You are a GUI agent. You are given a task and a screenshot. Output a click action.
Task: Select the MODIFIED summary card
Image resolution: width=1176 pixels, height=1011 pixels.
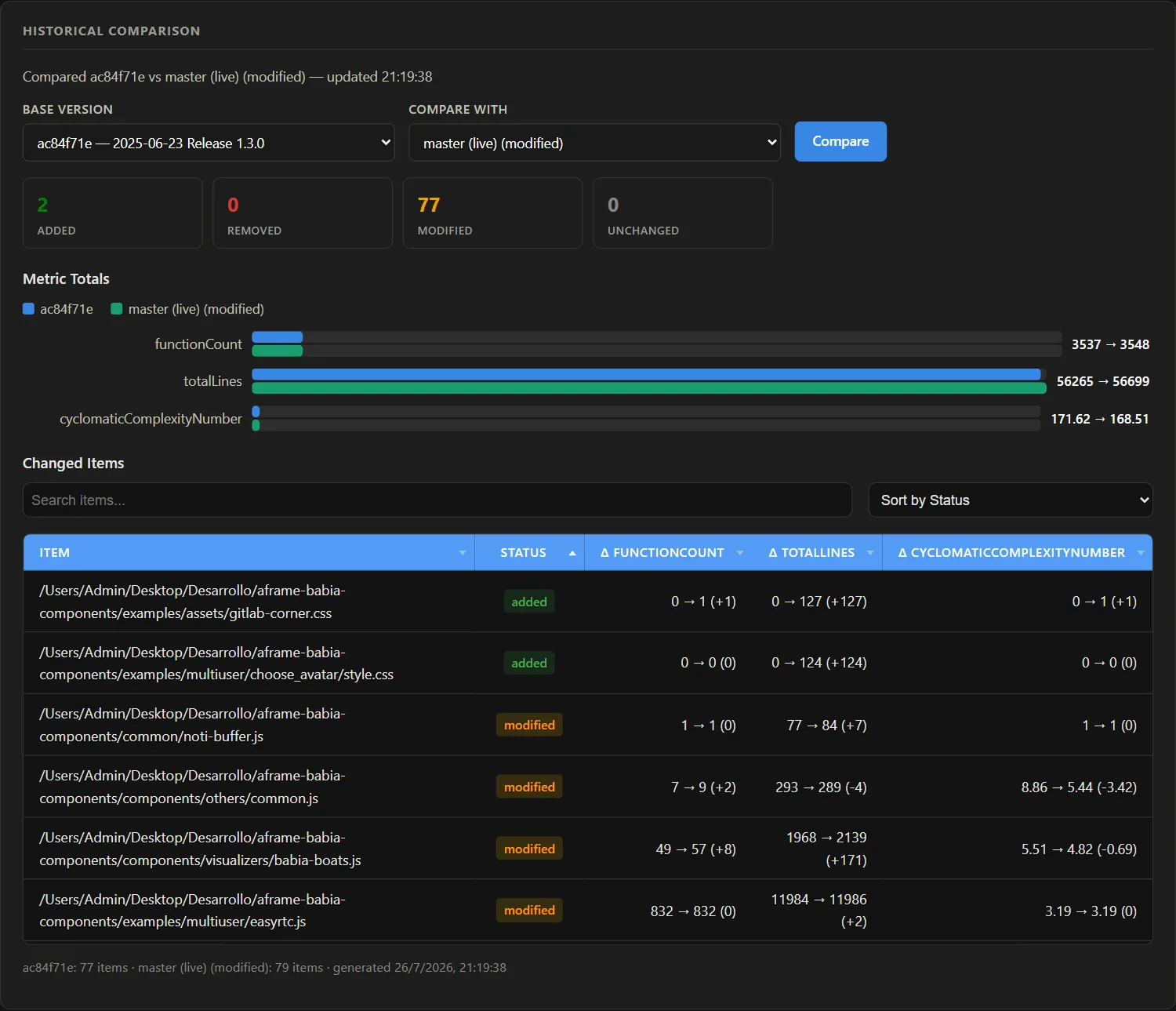pos(493,213)
